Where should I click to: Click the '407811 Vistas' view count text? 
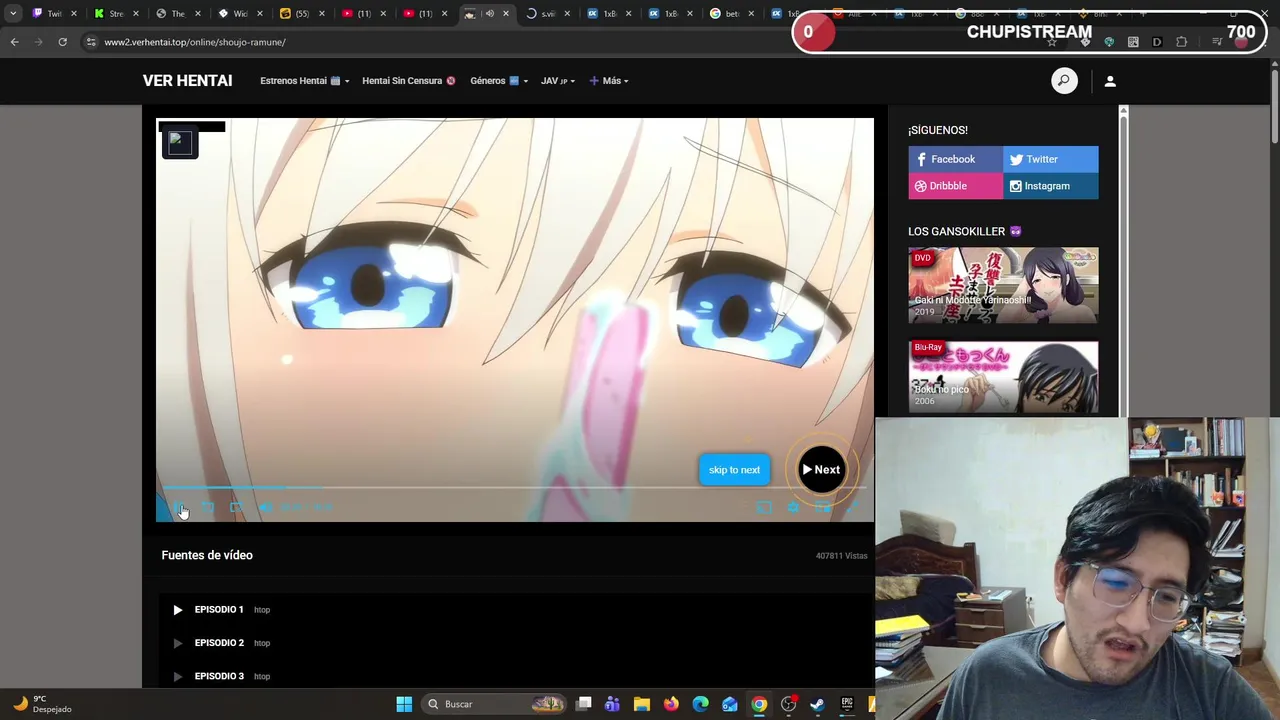click(841, 556)
